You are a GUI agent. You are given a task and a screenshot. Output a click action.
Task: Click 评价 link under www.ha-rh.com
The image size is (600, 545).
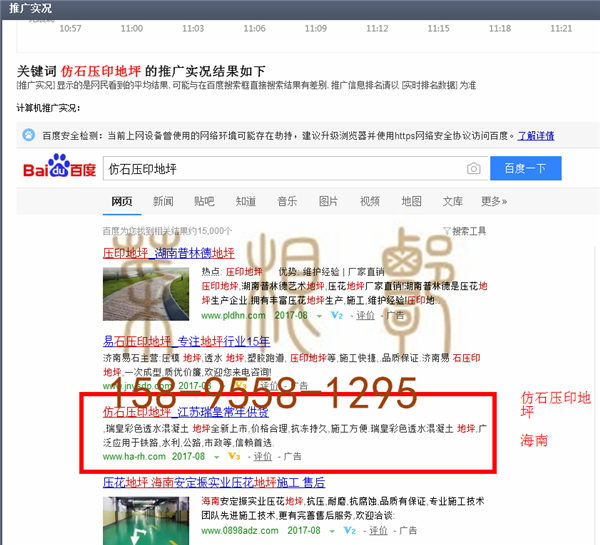(263, 457)
